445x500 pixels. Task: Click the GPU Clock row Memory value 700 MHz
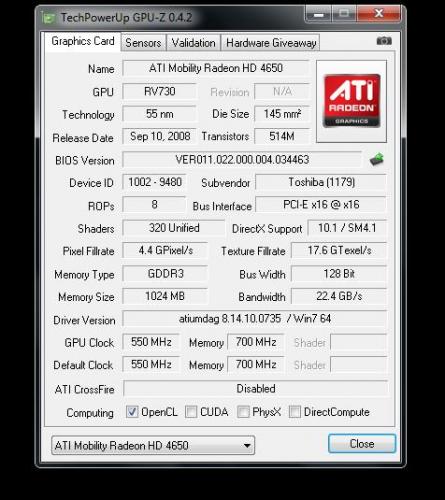click(x=256, y=342)
